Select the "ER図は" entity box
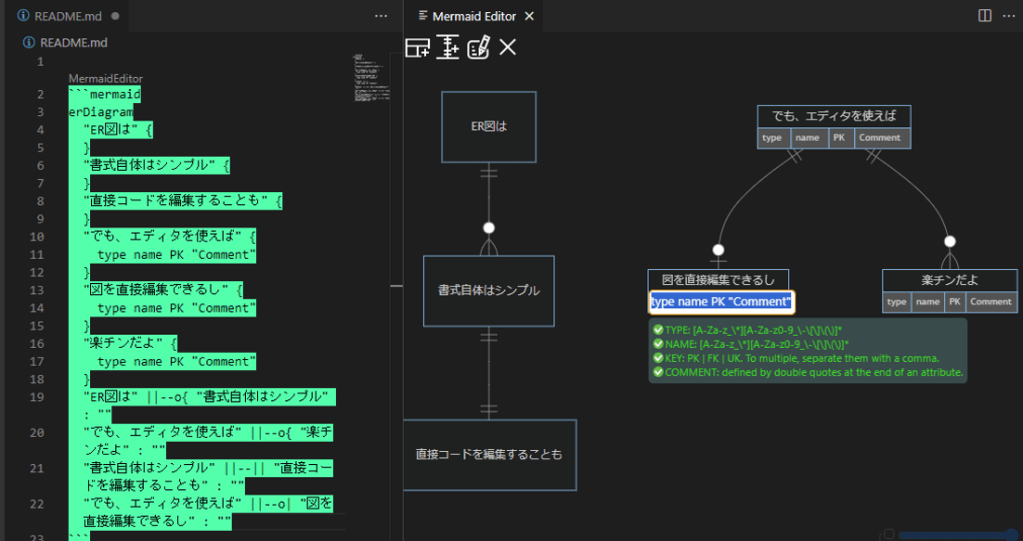 pyautogui.click(x=489, y=127)
